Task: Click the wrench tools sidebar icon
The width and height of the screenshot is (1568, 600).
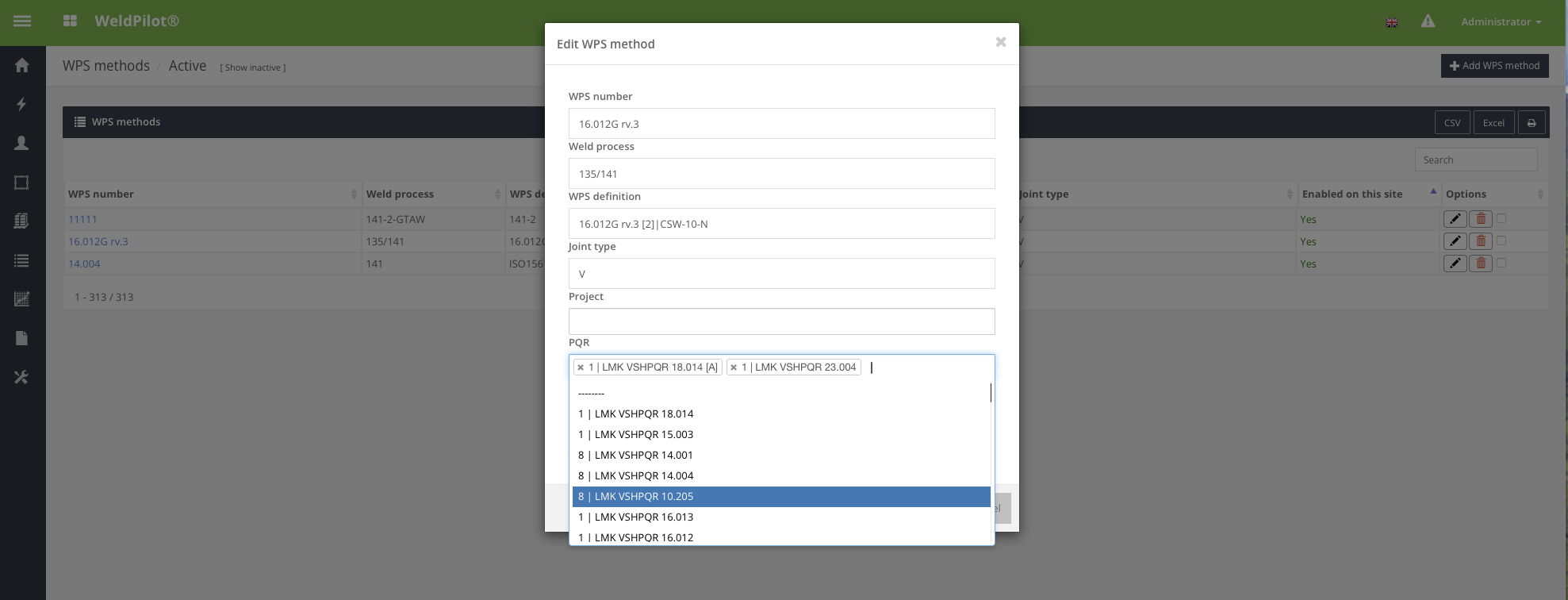Action: click(x=22, y=377)
